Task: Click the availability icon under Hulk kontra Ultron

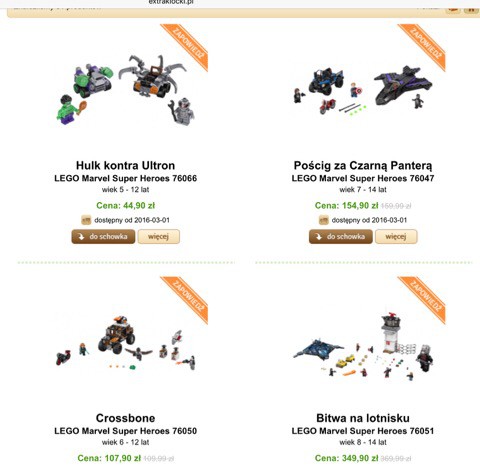Action: [x=86, y=220]
